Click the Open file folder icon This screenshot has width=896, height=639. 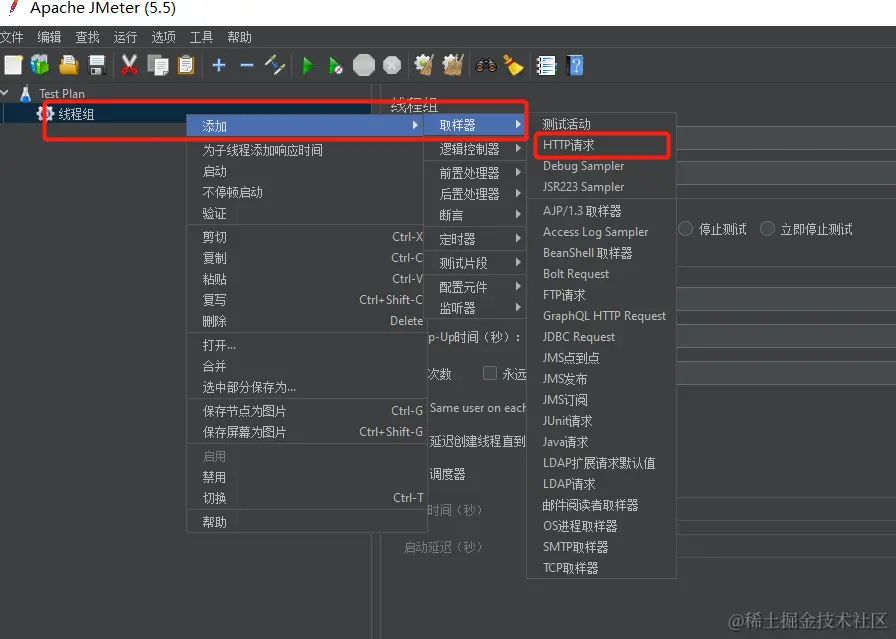coord(69,65)
